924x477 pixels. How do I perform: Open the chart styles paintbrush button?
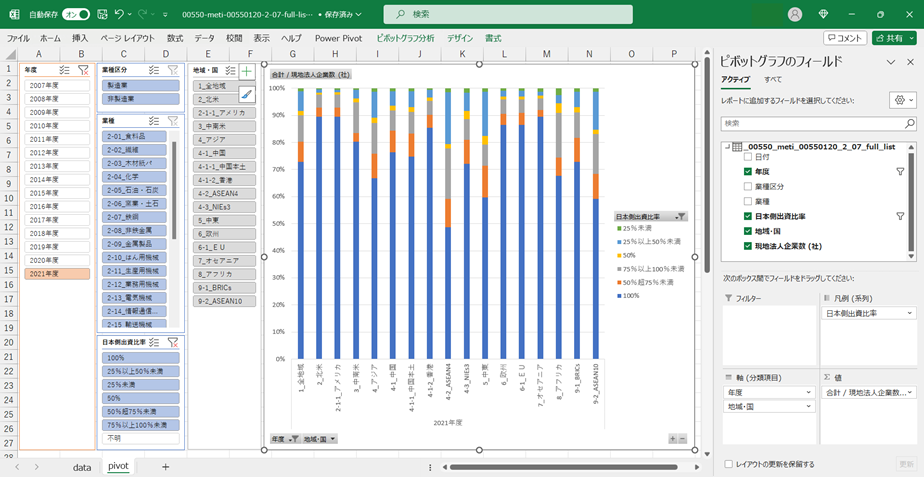[246, 95]
